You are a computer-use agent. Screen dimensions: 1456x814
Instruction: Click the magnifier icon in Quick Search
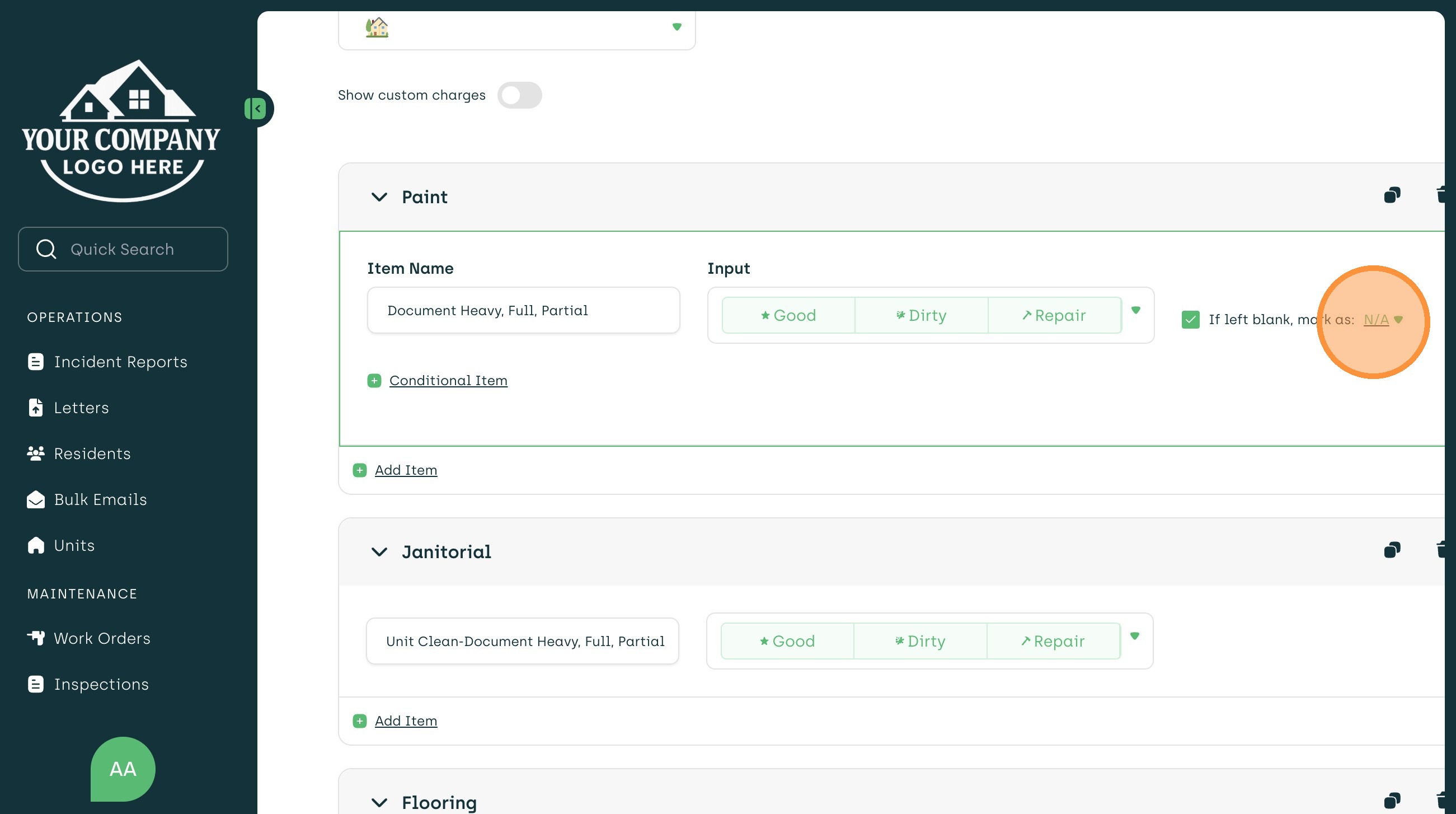(x=46, y=249)
